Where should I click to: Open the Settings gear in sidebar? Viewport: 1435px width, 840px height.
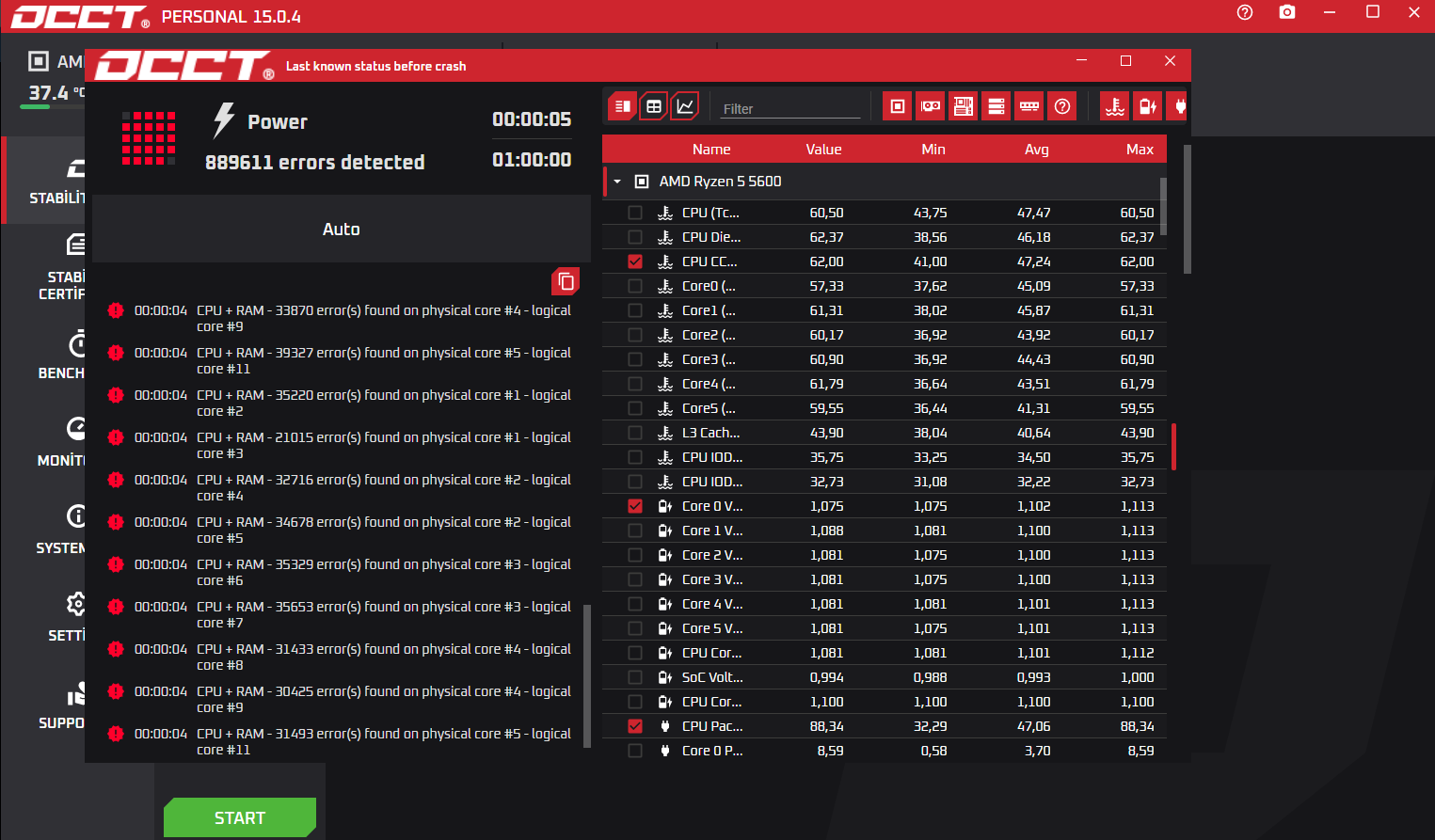pyautogui.click(x=76, y=604)
